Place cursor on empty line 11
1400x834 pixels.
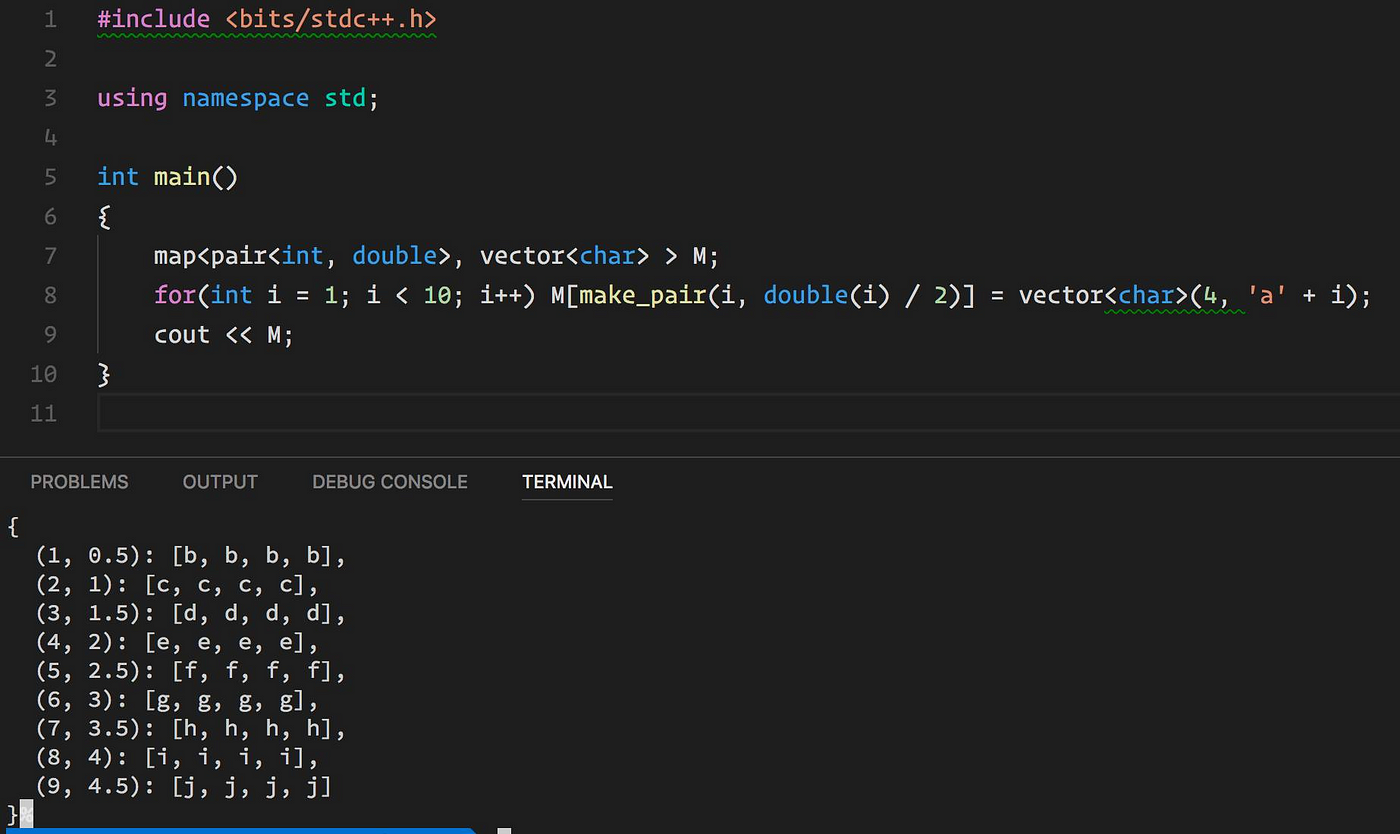point(748,413)
